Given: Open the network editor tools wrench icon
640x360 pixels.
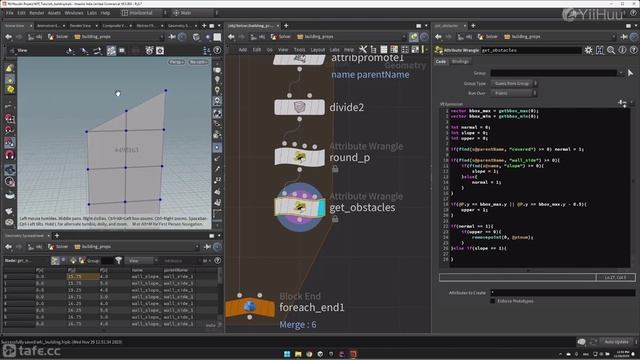Looking at the screenshot, I should tap(362, 50).
